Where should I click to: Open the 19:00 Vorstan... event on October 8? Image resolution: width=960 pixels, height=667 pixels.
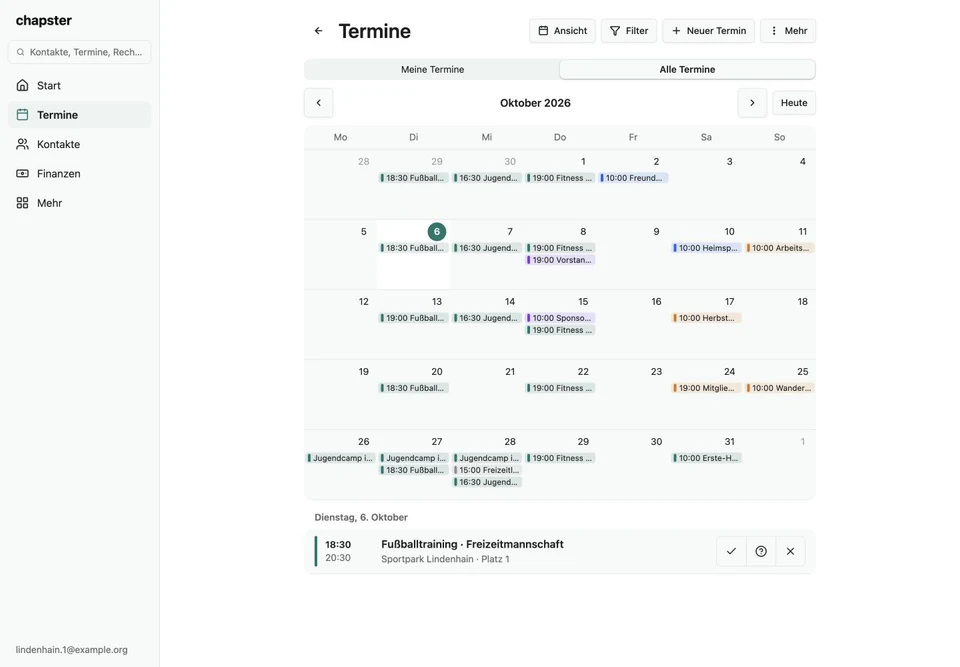(x=560, y=260)
